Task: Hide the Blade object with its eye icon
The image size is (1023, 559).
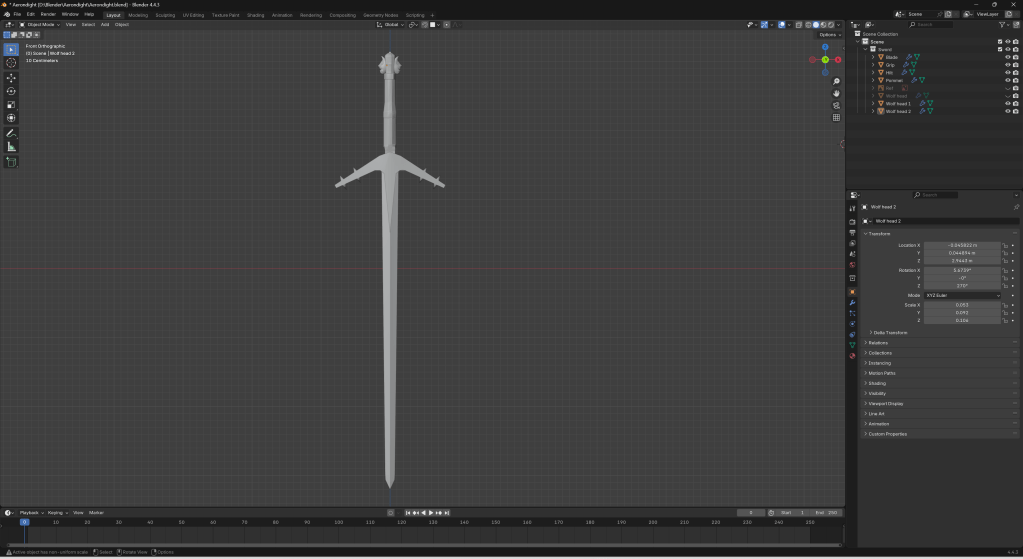Action: click(x=1007, y=57)
